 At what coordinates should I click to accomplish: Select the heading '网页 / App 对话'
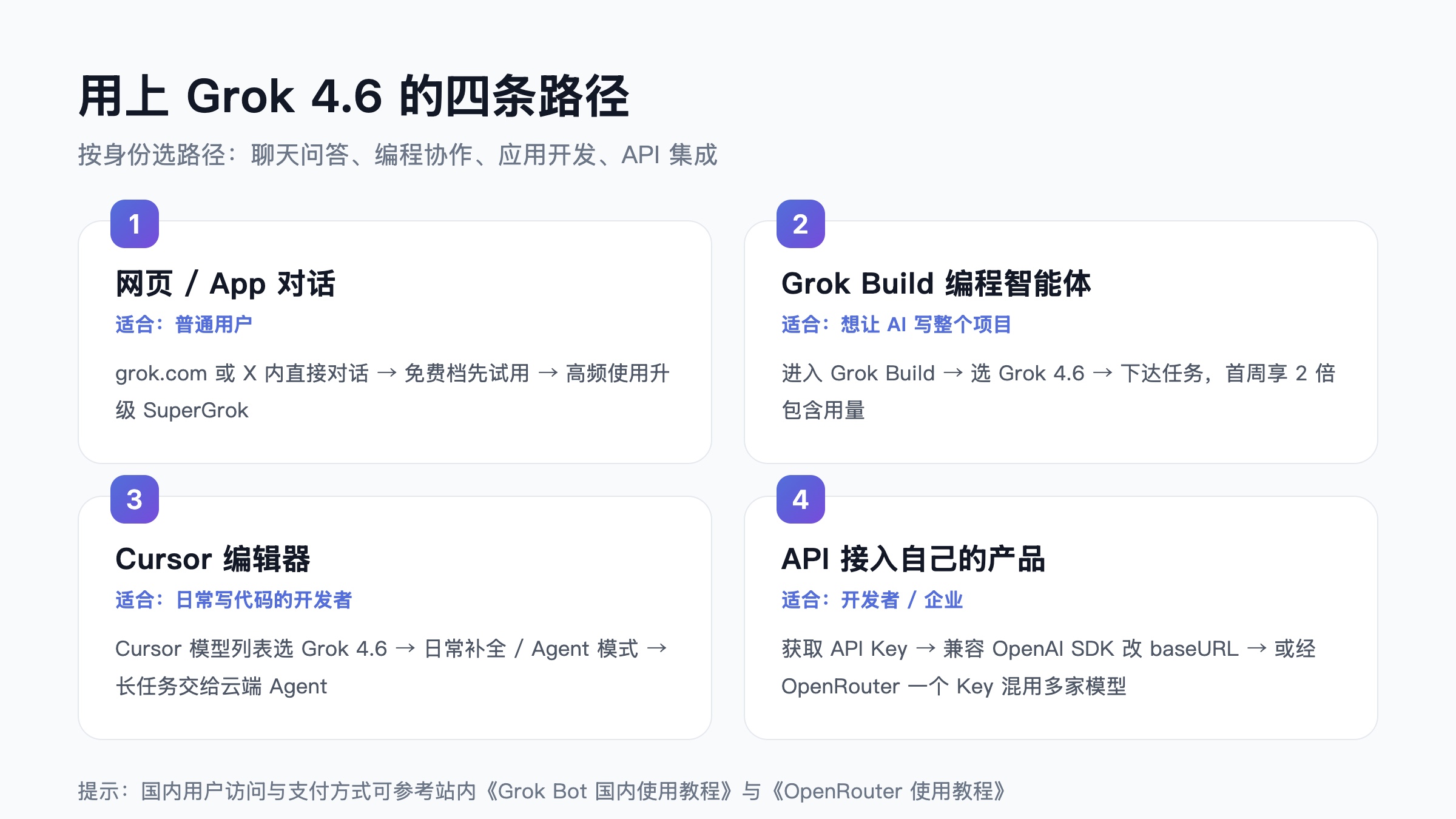[225, 284]
